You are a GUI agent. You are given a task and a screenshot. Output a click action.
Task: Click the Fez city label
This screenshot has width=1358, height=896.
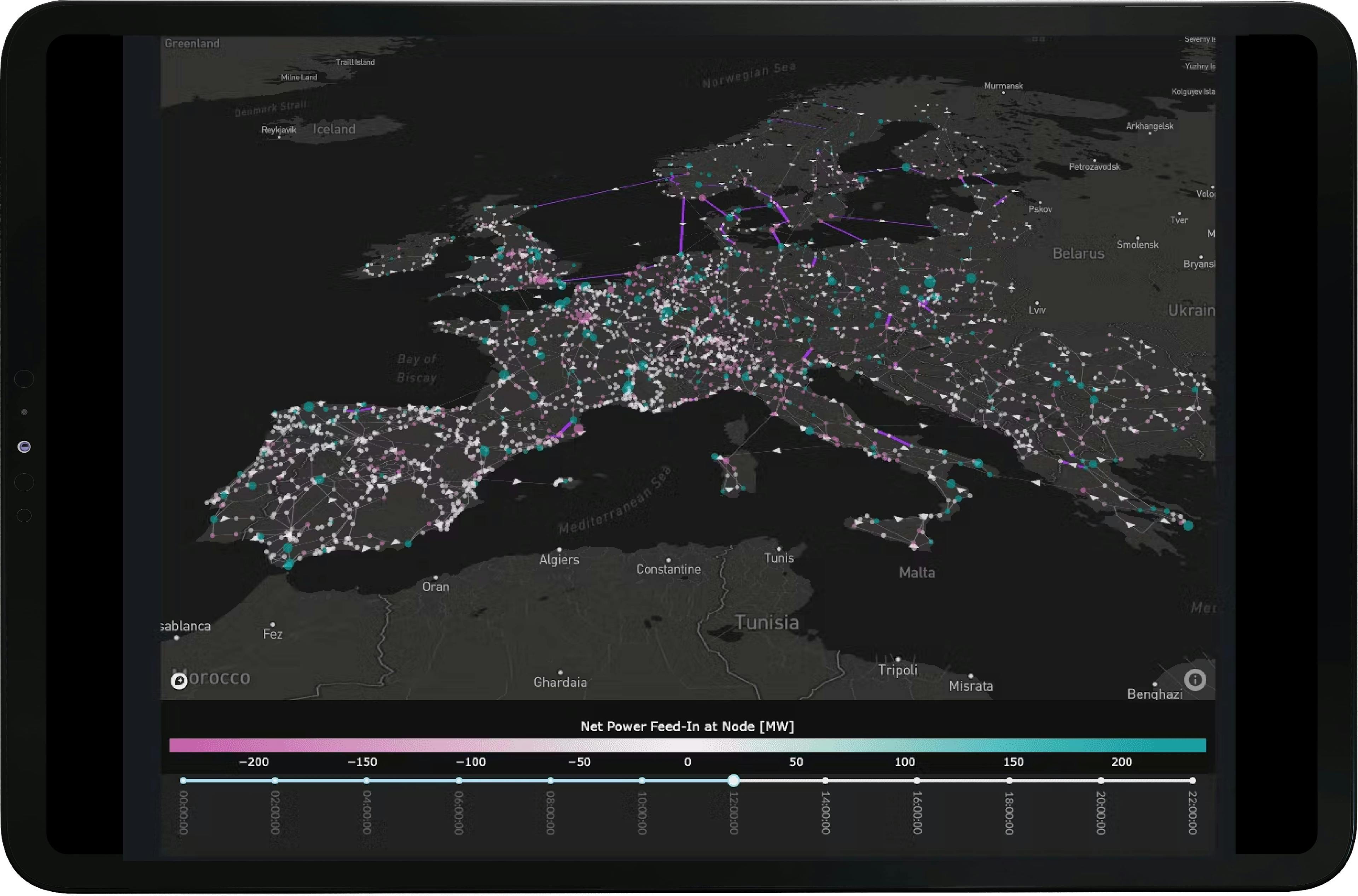273,634
